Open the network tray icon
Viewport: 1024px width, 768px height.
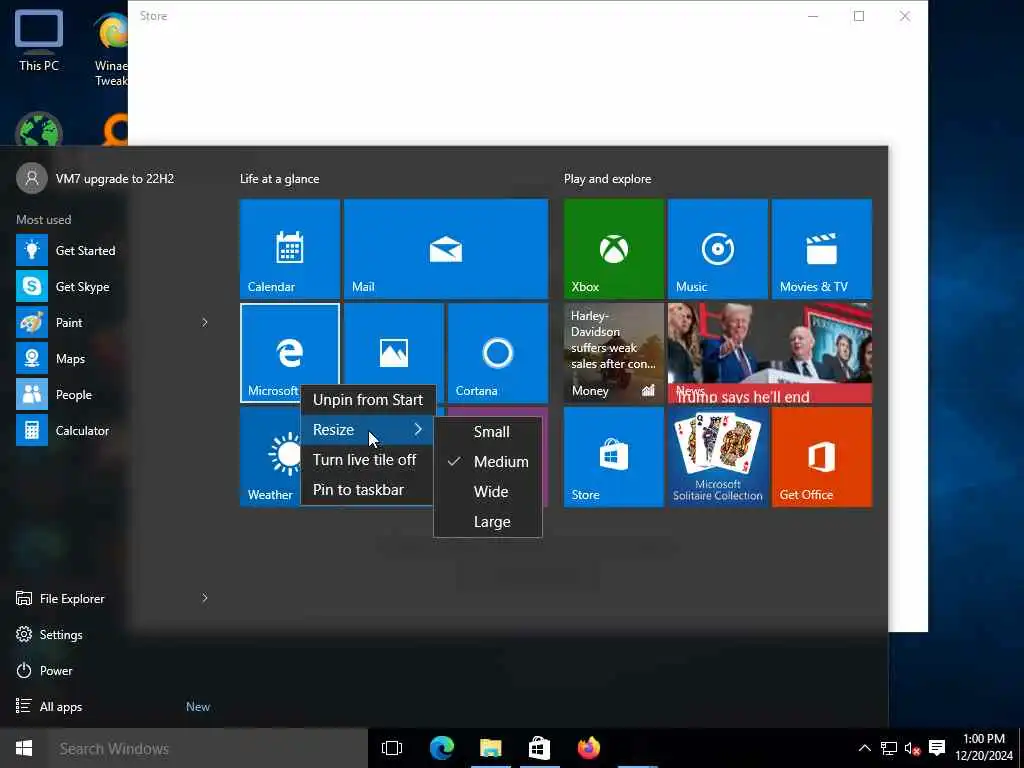click(888, 748)
